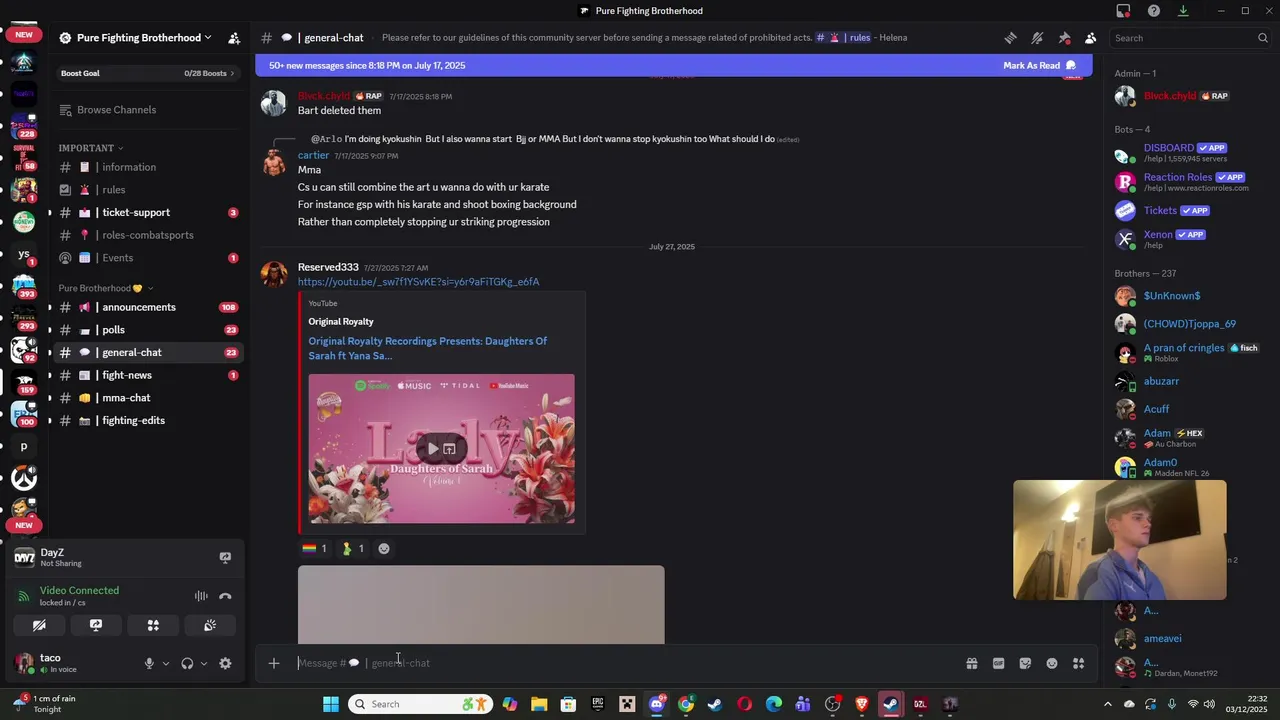Open File Explorer from taskbar
Viewport: 1280px width, 720px height.
pos(539,704)
